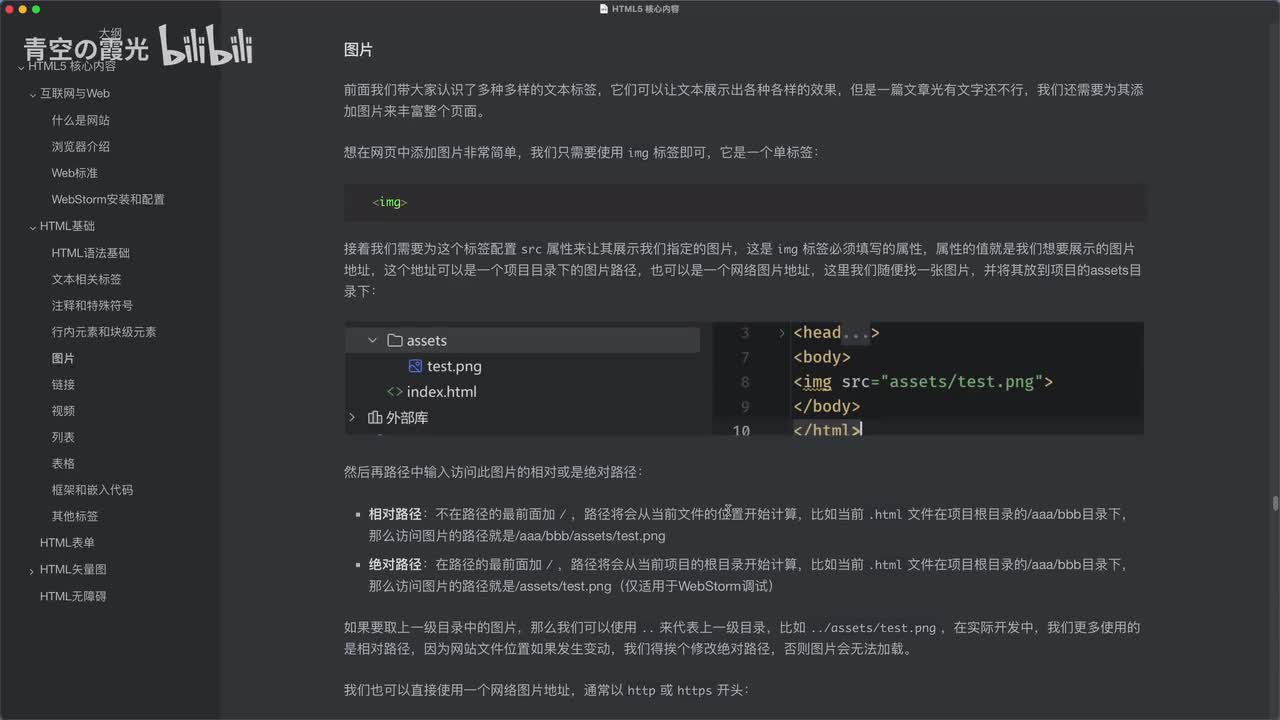The height and width of the screenshot is (720, 1280).
Task: Click the green full-screen window button
Action: coord(37,9)
